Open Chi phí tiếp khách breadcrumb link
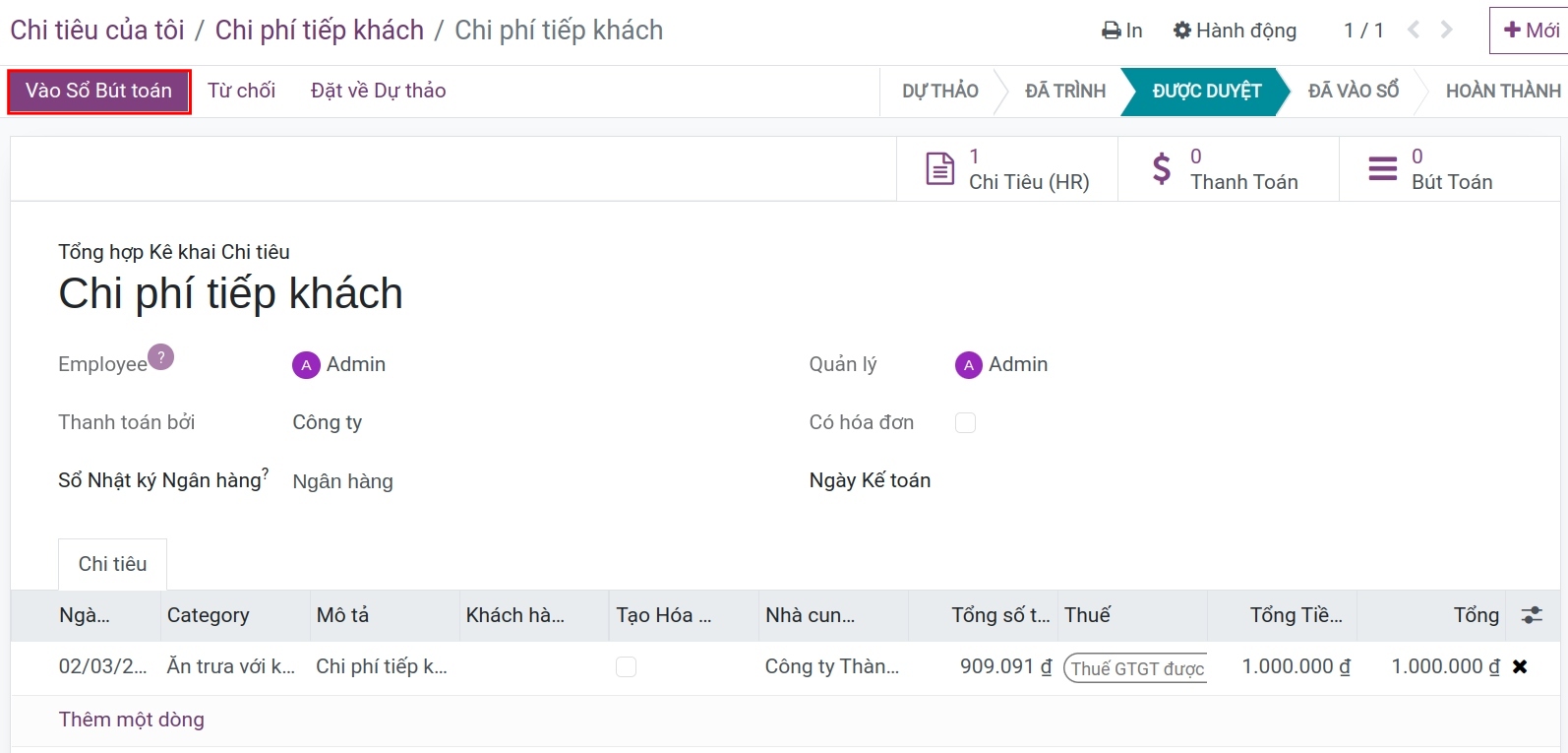This screenshot has height=753, width=1568. [x=320, y=31]
